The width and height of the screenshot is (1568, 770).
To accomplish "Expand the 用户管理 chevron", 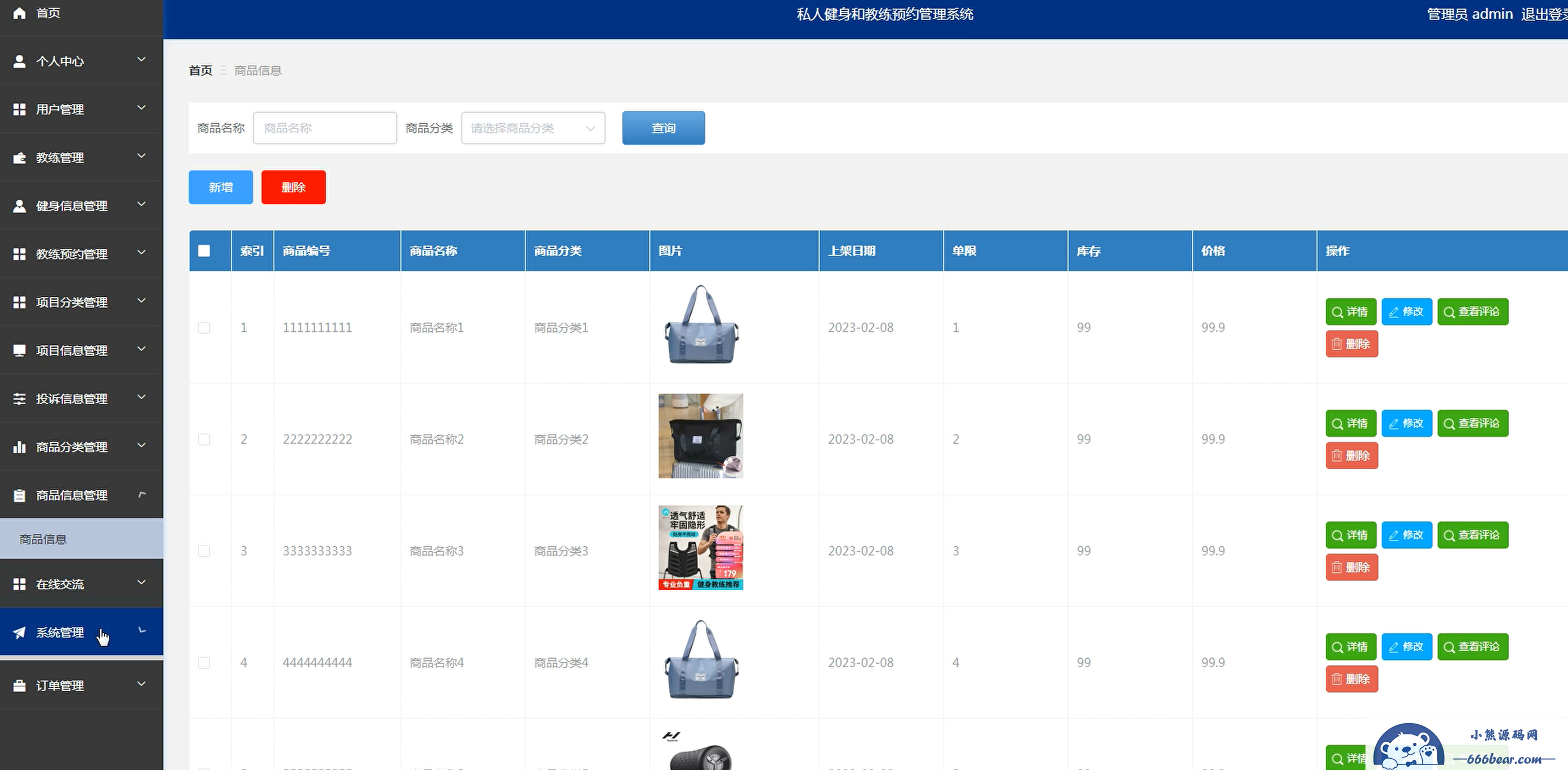I will tap(141, 107).
